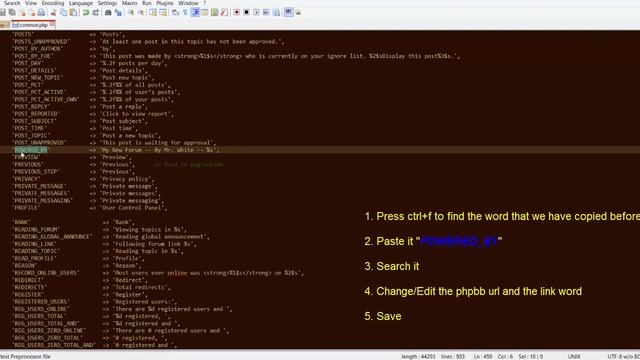Open the ? help menu
The width and height of the screenshot is (640, 360).
pos(204,3)
